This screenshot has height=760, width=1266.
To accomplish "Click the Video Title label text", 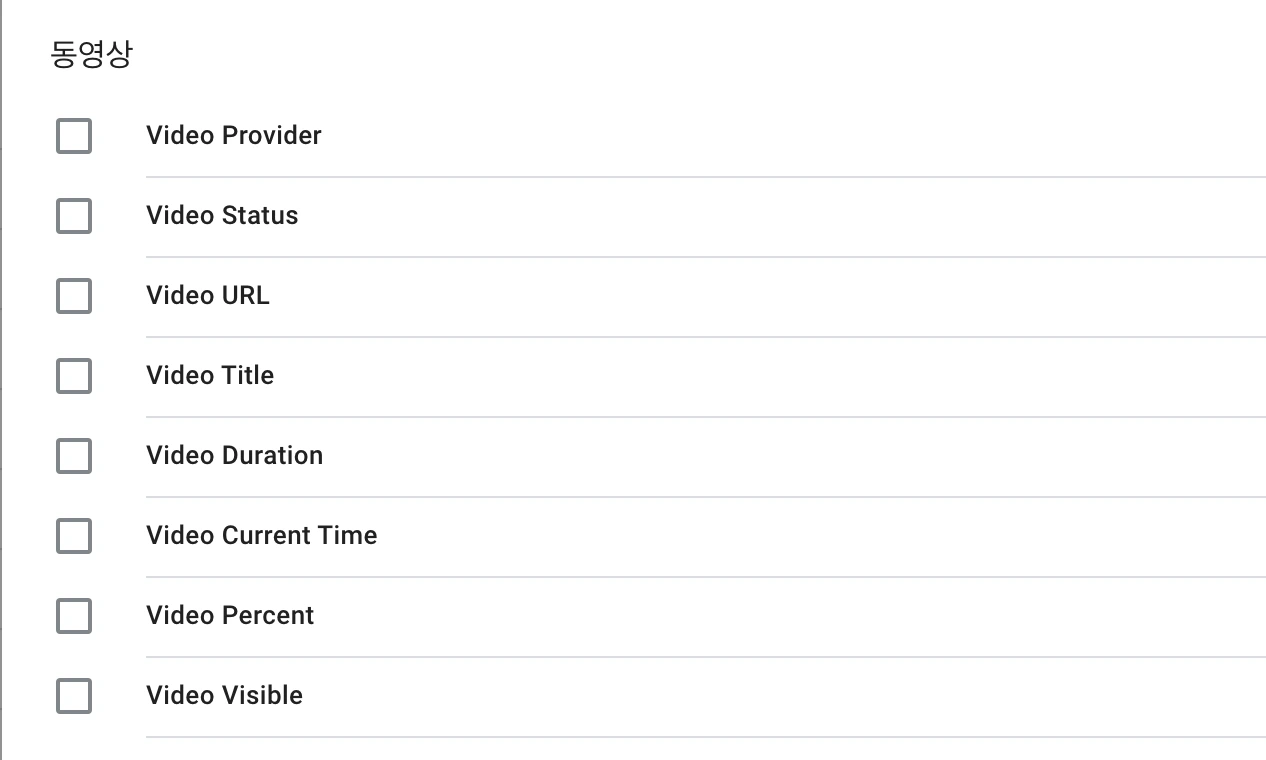I will pyautogui.click(x=210, y=376).
